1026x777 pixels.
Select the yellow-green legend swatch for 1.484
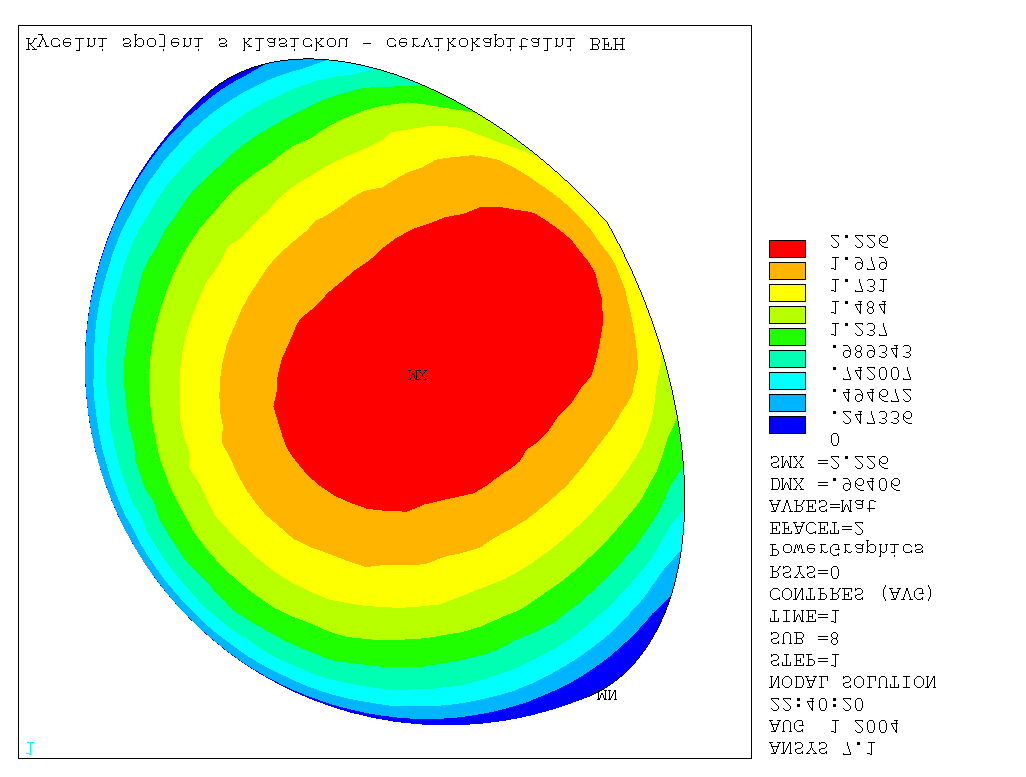[787, 315]
